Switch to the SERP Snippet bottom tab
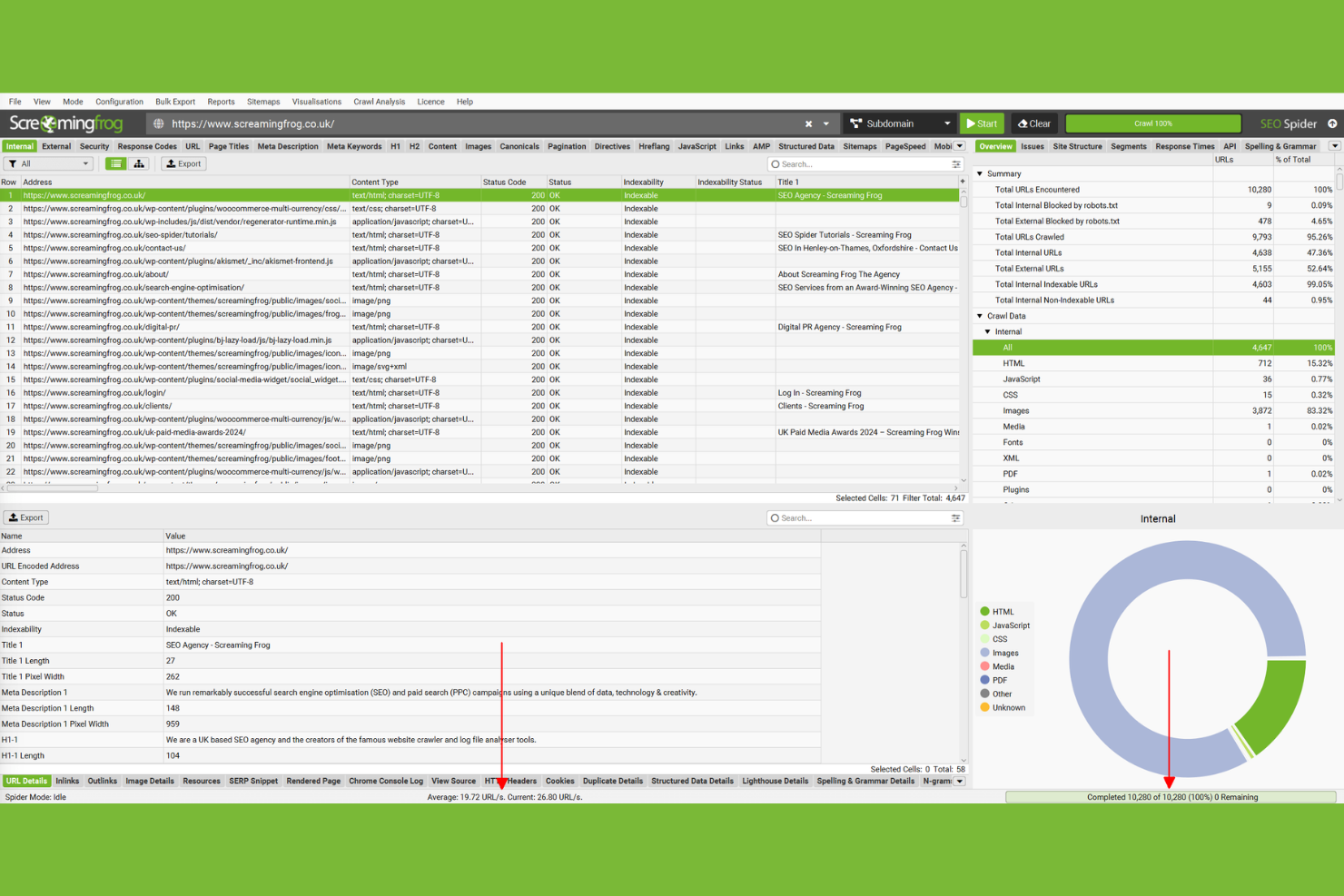1344x896 pixels. click(x=253, y=781)
